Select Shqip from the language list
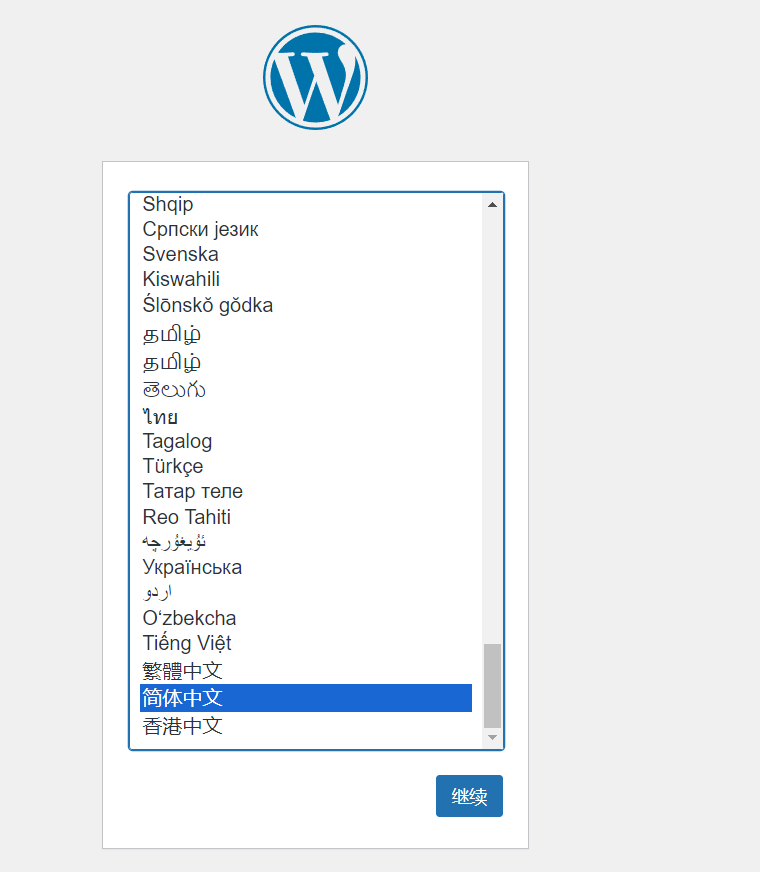The image size is (760, 872). [x=168, y=204]
